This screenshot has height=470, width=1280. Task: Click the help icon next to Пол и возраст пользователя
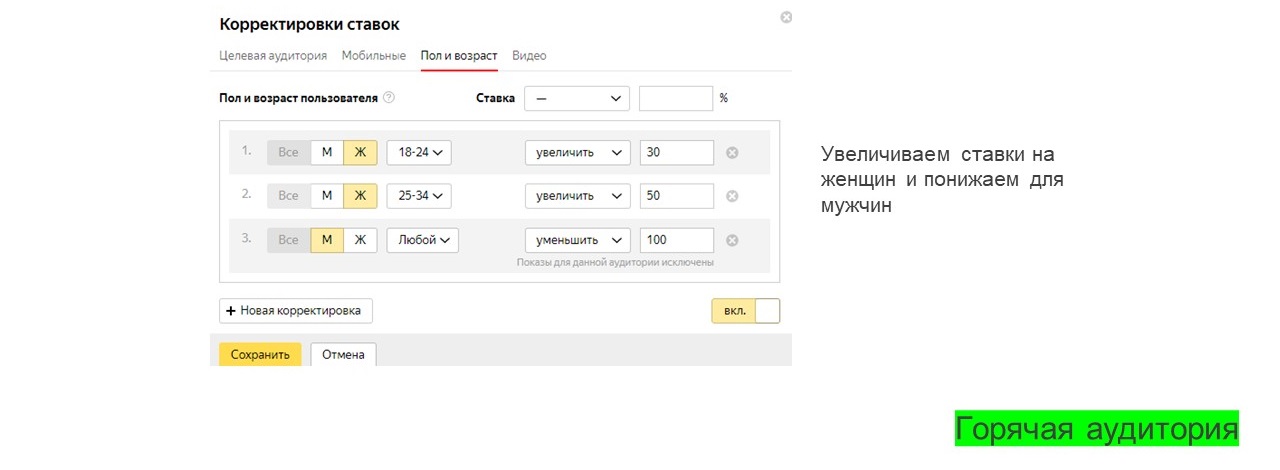pyautogui.click(x=389, y=98)
